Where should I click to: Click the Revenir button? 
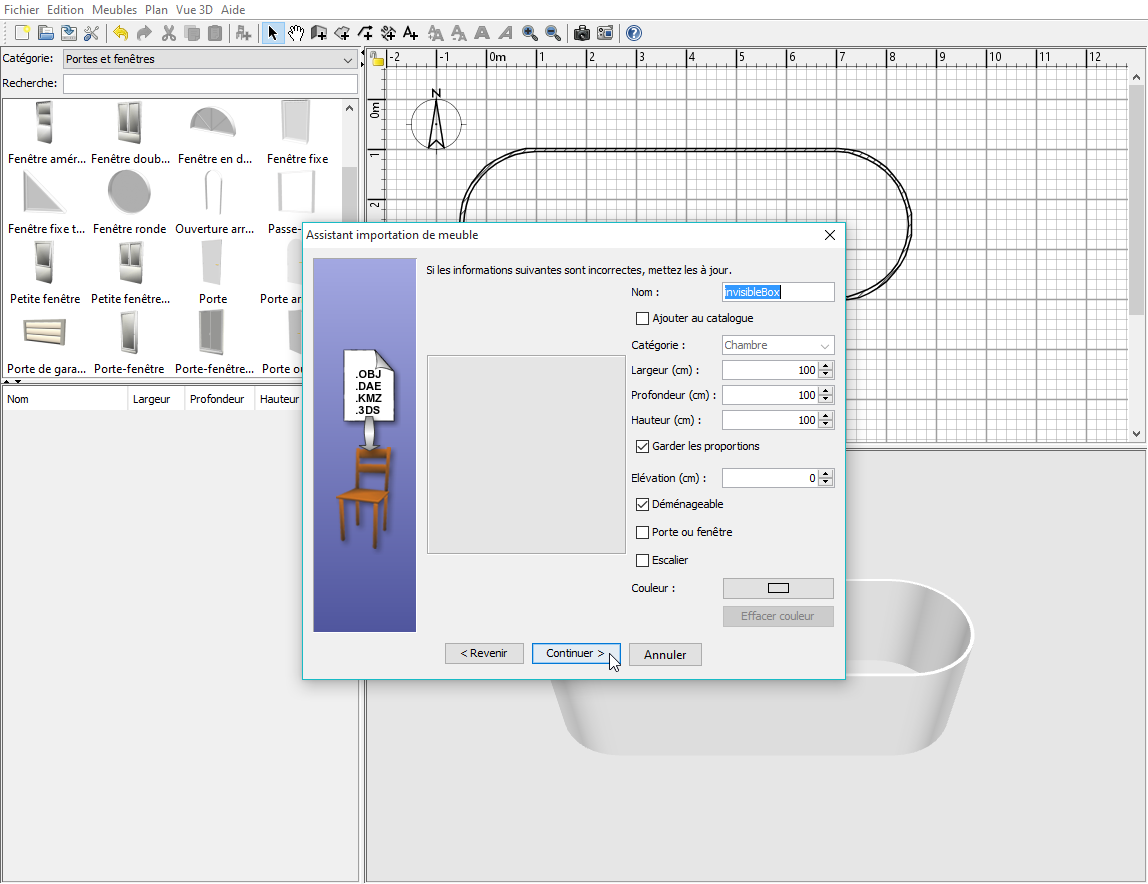click(484, 653)
